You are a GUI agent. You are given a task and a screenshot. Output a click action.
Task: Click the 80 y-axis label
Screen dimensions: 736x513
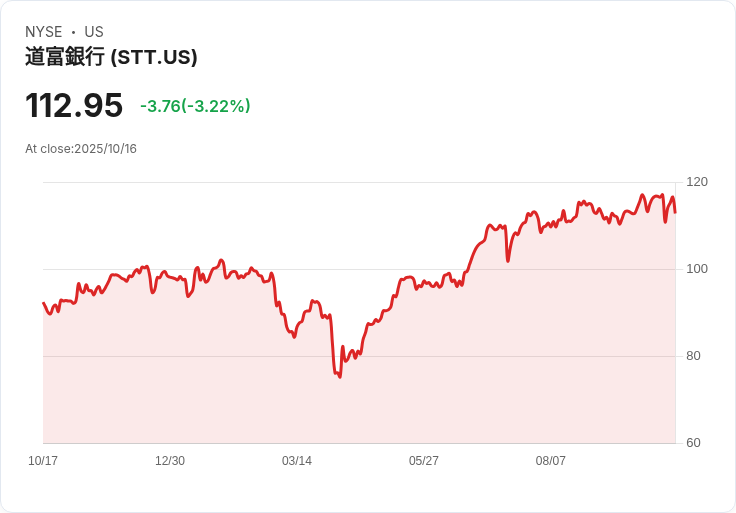[693, 356]
